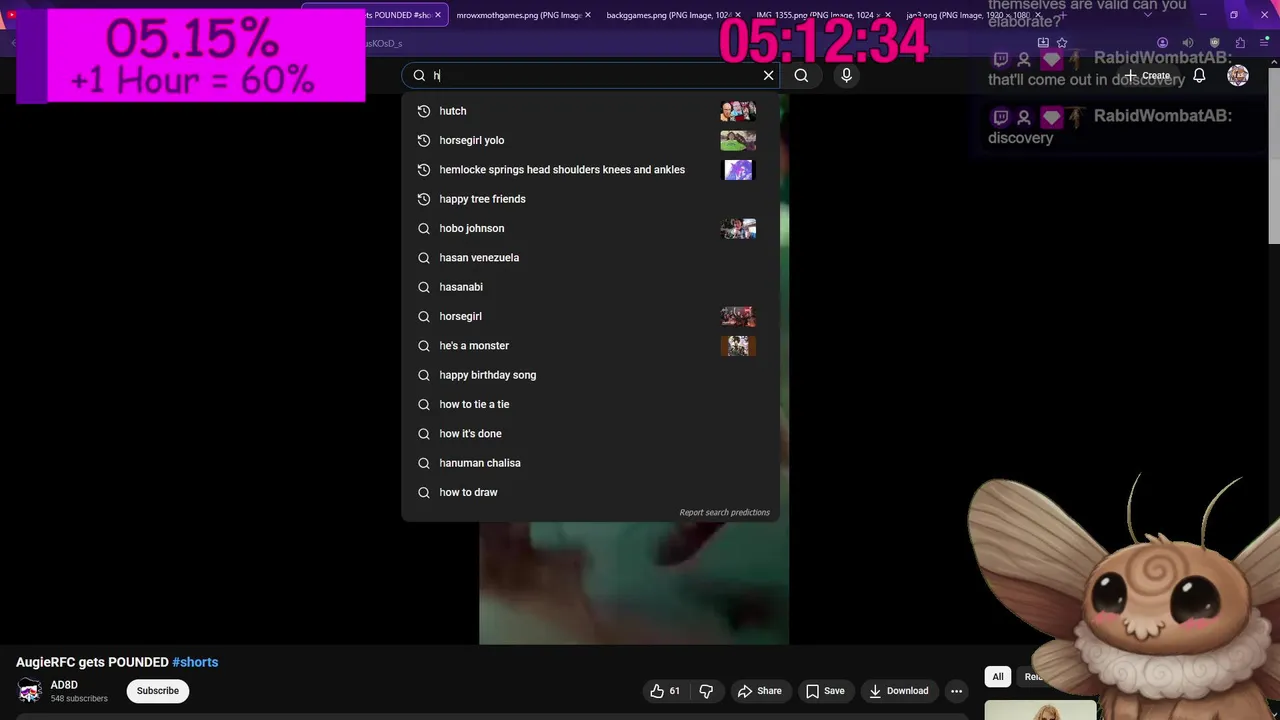Open the browser hamburger menu
Viewport: 1280px width, 720px height.
(x=1265, y=43)
